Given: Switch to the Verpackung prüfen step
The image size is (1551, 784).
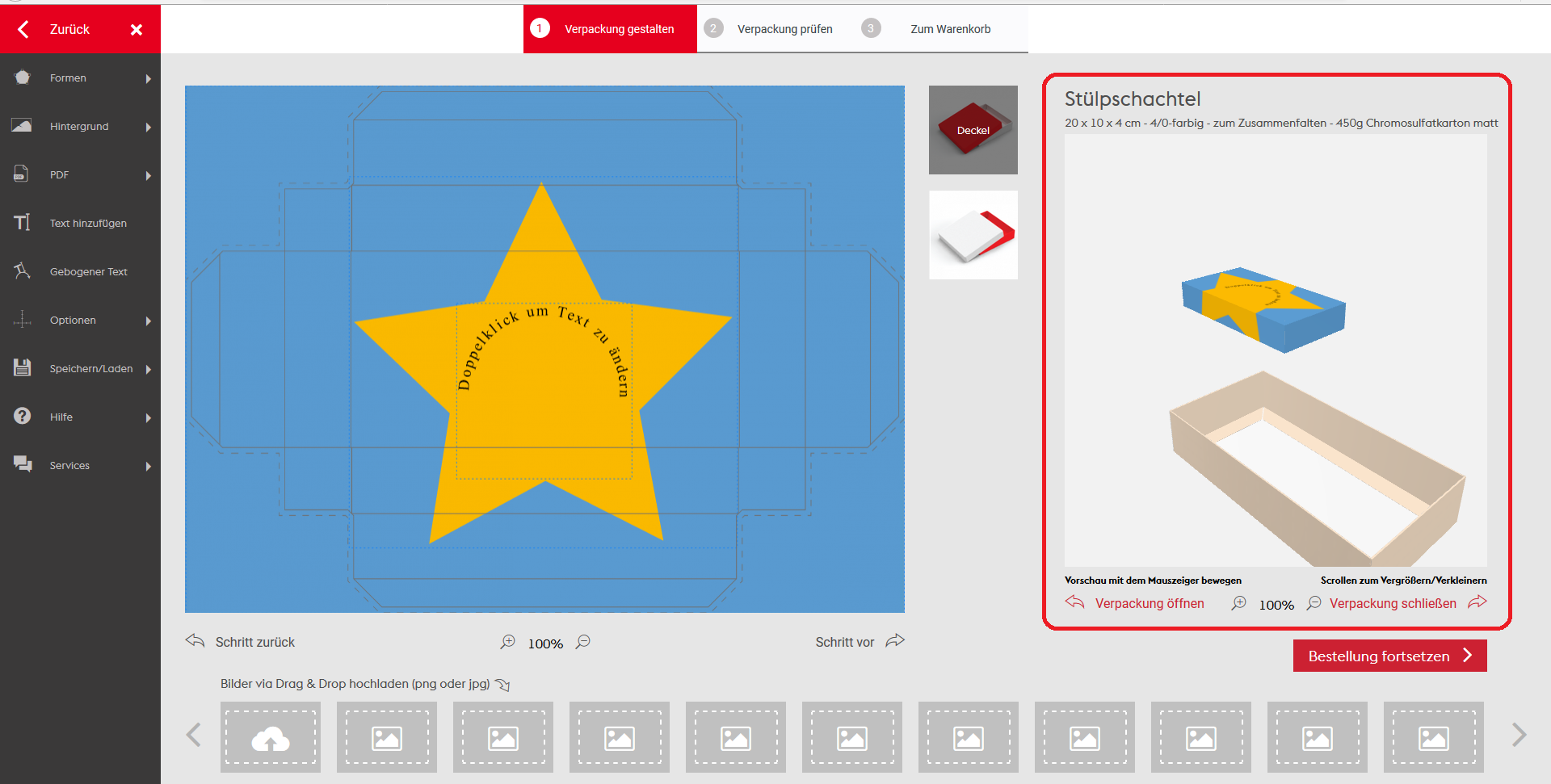Looking at the screenshot, I should (x=784, y=29).
